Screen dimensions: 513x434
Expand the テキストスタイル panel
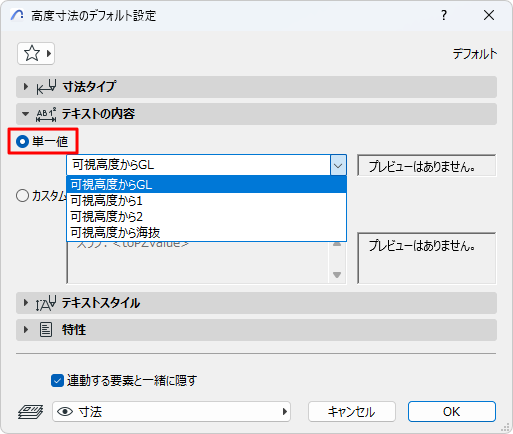point(26,303)
